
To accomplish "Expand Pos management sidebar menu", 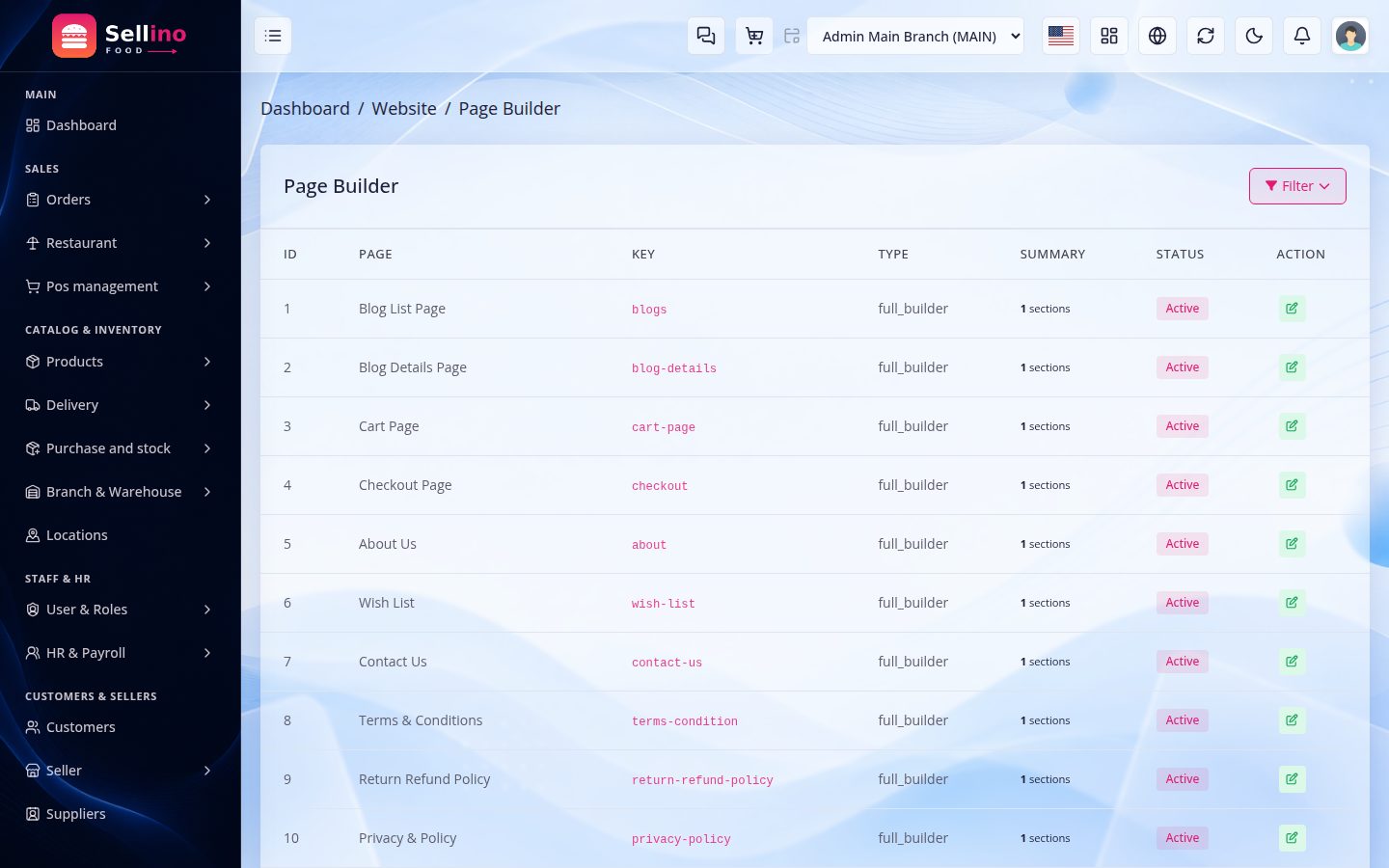I will coord(120,286).
